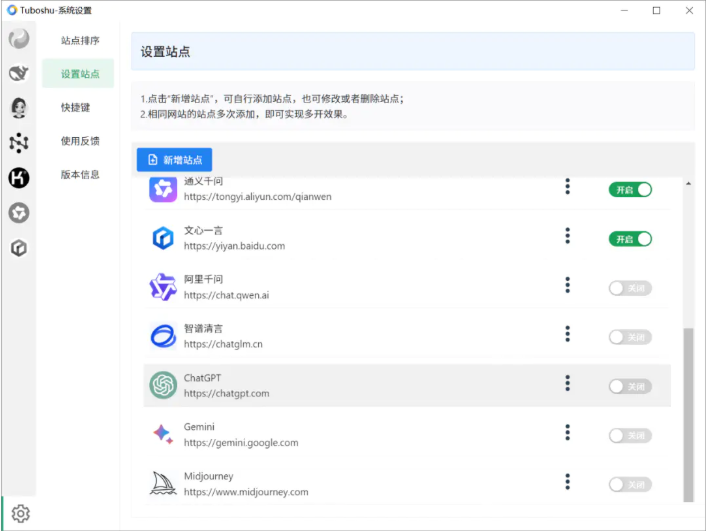The height and width of the screenshot is (531, 706).
Task: Open the three-dot menu for ChatGPT
Action: coord(567,383)
